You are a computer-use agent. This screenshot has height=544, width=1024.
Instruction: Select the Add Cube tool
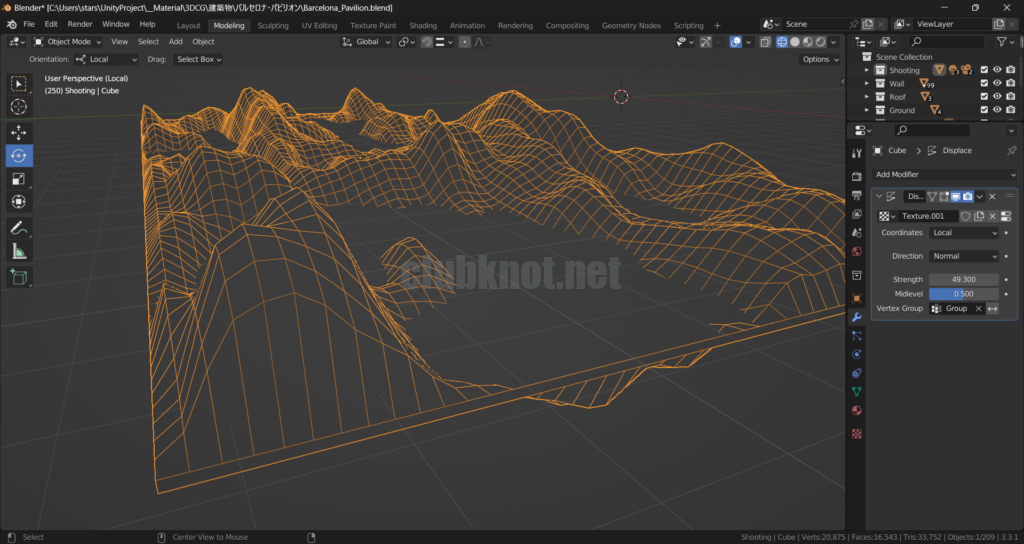click(x=19, y=277)
